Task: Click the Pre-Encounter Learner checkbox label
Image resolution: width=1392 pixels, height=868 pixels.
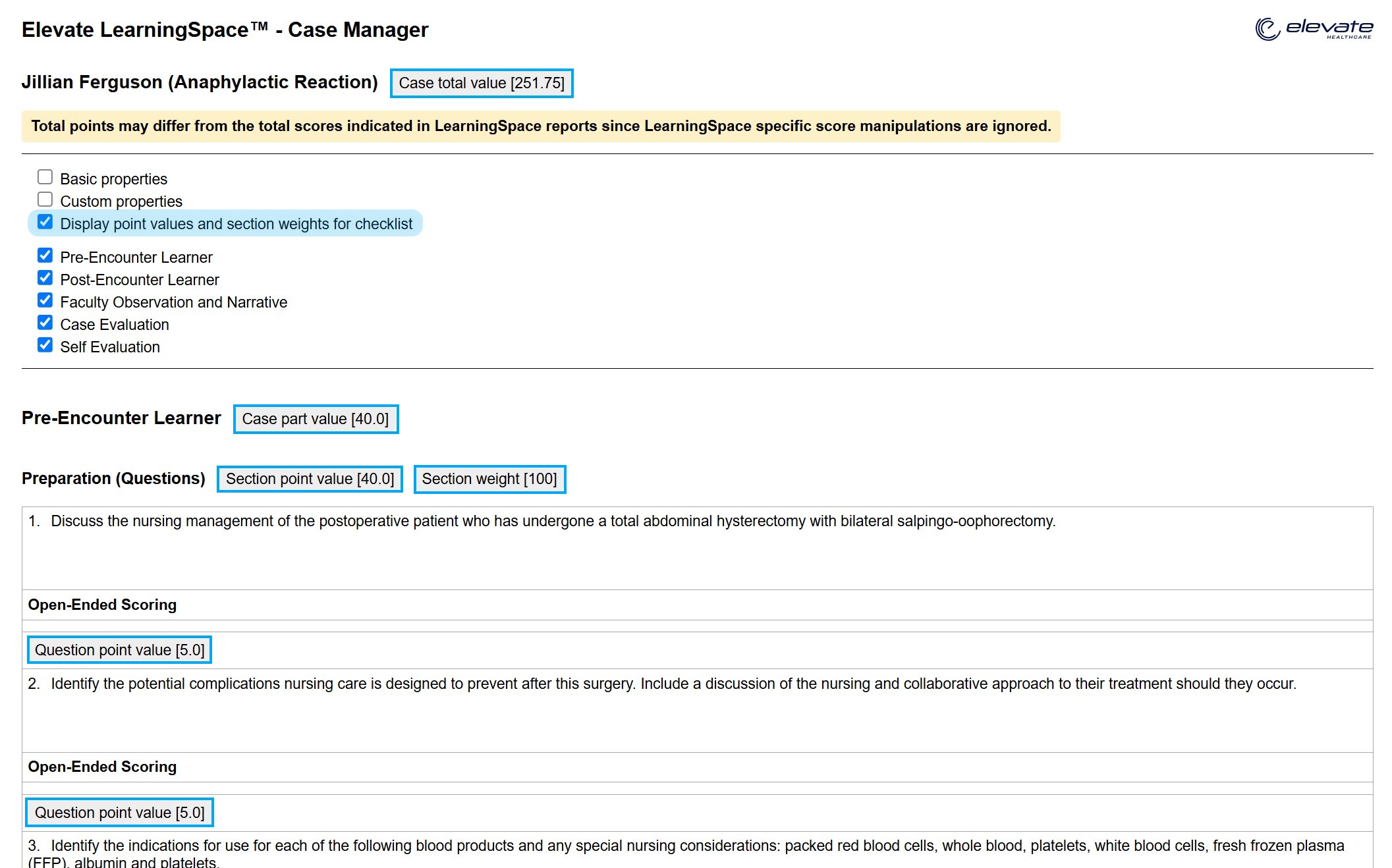Action: pos(136,258)
